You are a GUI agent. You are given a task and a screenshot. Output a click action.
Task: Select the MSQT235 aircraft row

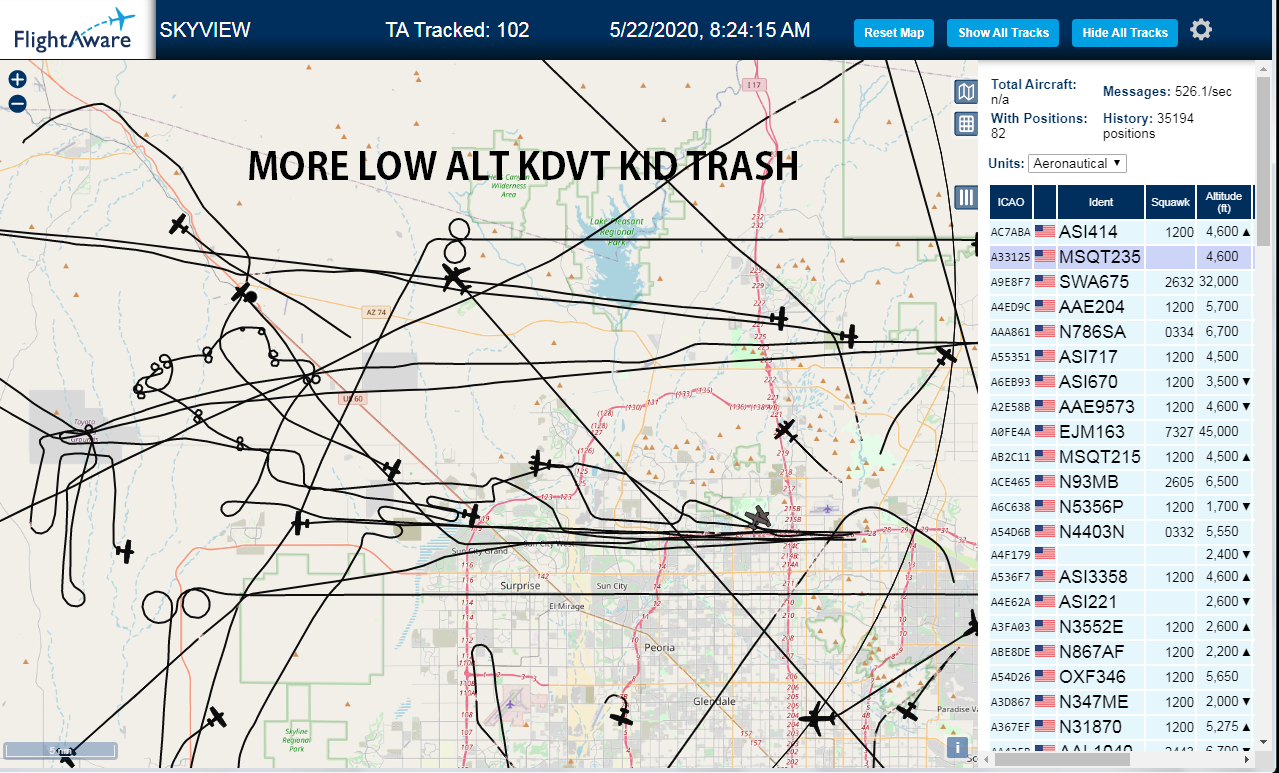1121,257
